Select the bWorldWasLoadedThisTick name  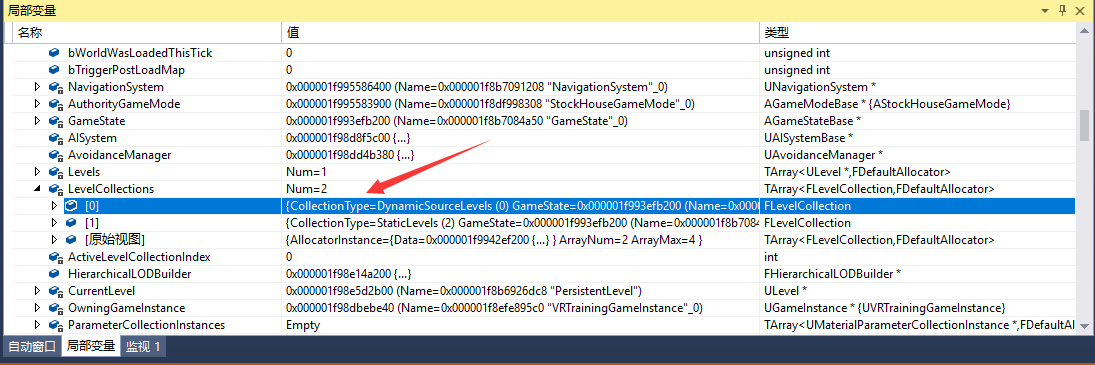pyautogui.click(x=140, y=52)
